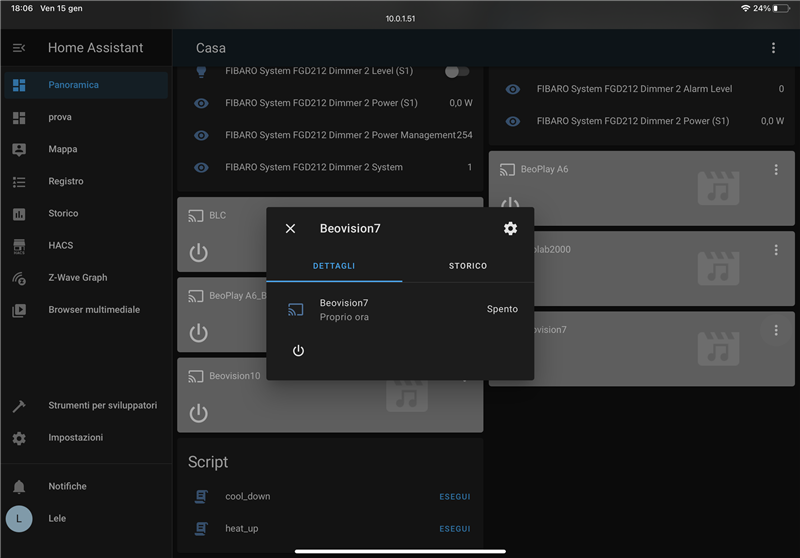Open Beovision7 dialog settings gear
The width and height of the screenshot is (800, 558).
510,229
